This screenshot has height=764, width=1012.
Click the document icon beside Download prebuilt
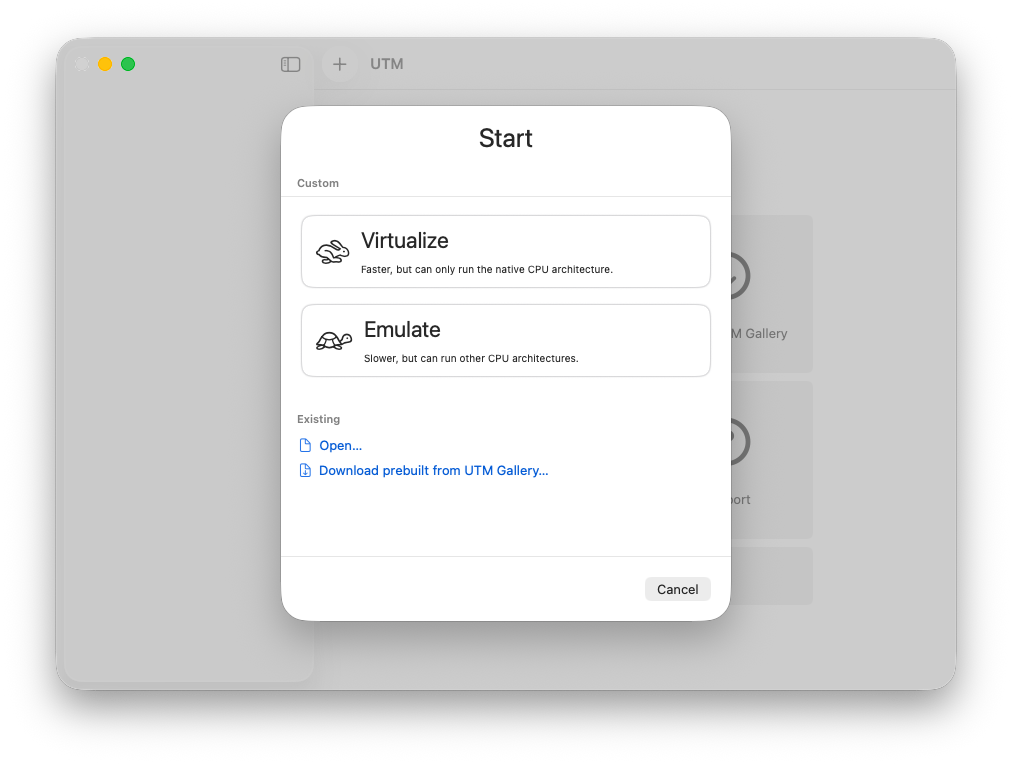[305, 470]
